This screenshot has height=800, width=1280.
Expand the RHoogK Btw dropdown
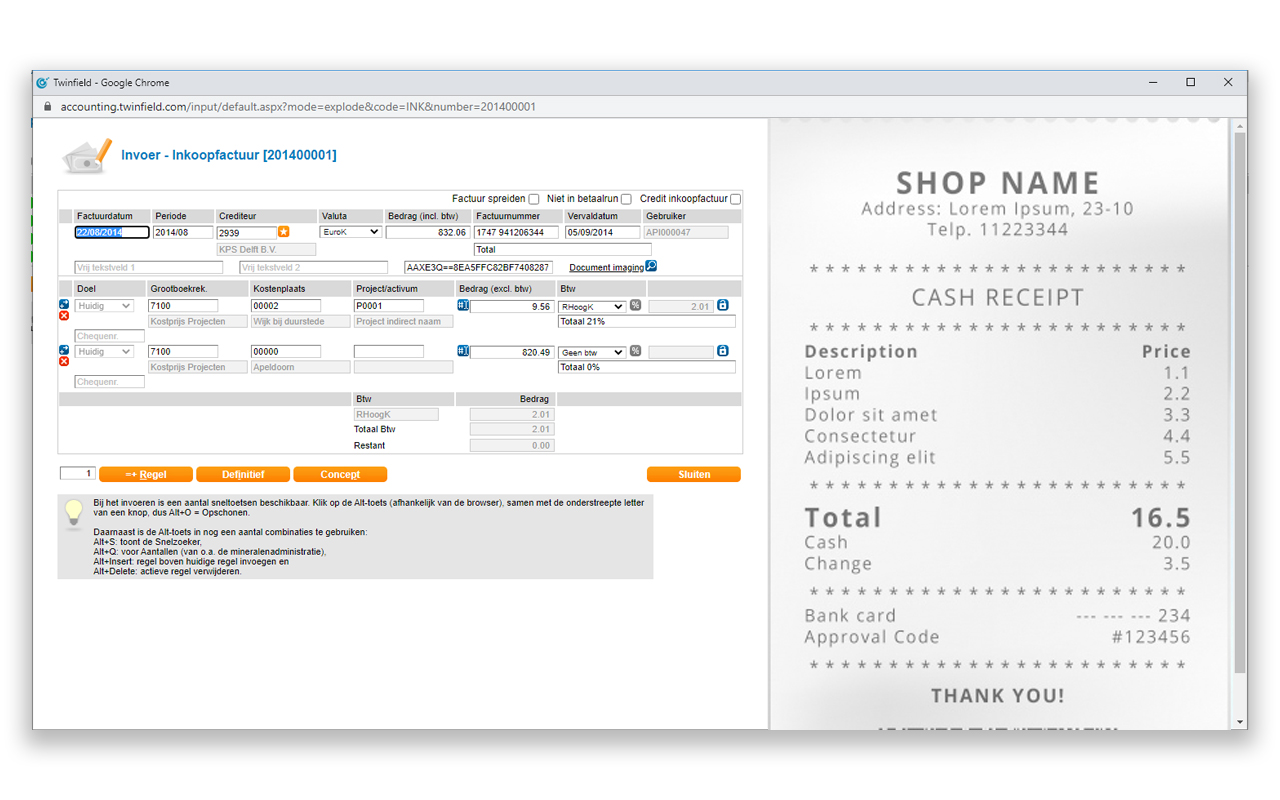pyautogui.click(x=592, y=306)
